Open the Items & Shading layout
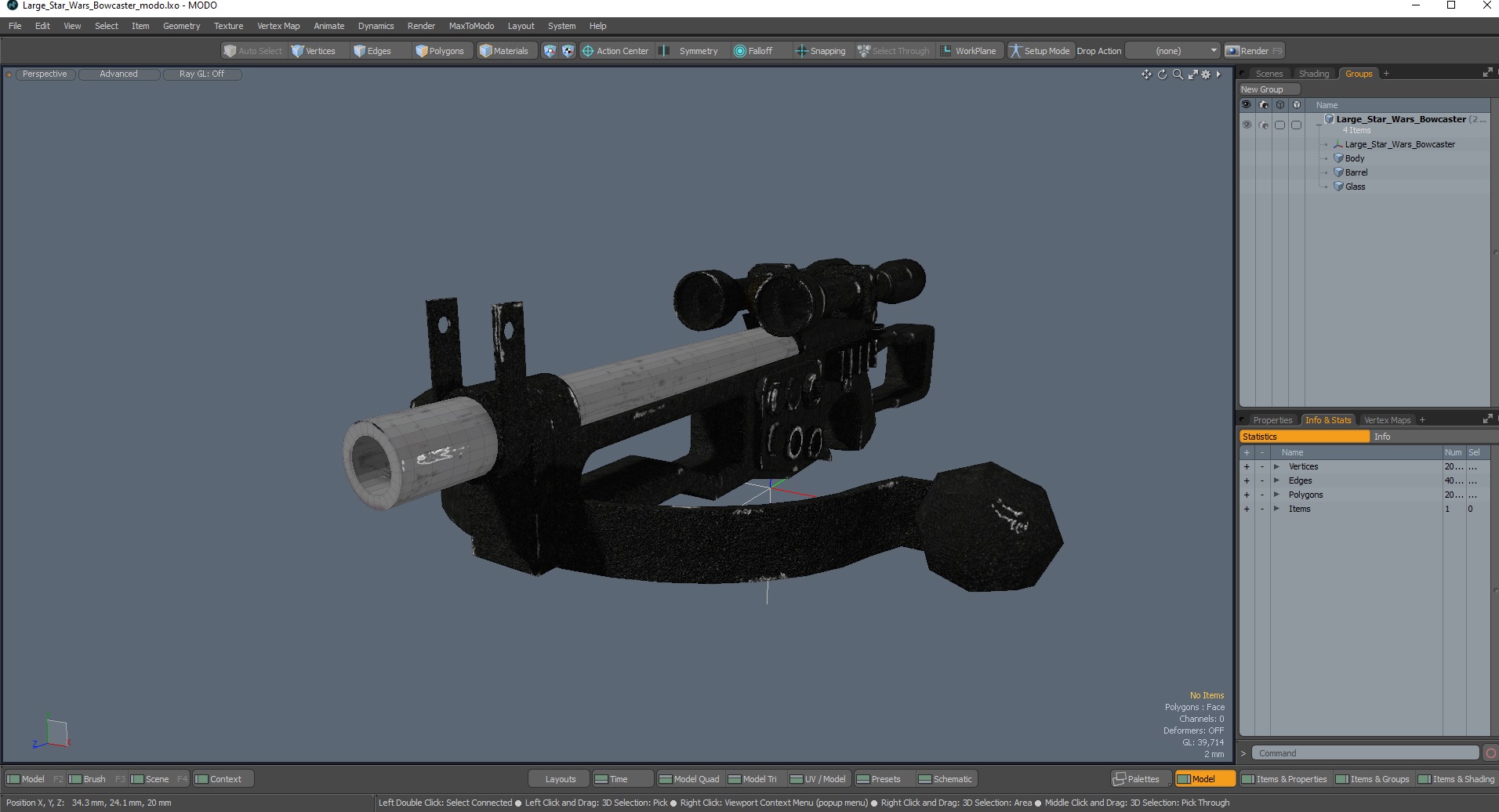This screenshot has width=1499, height=812. [x=1457, y=779]
